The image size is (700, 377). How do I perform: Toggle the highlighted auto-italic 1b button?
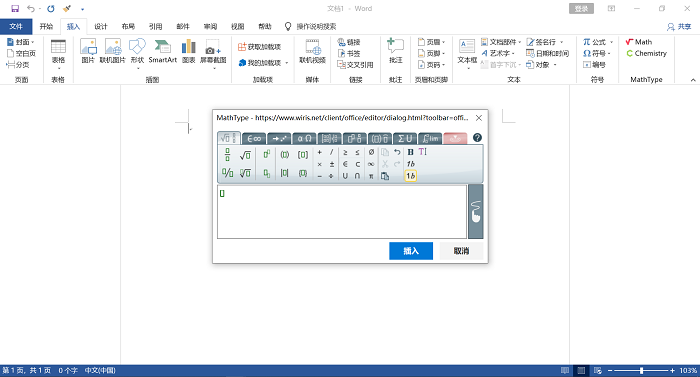click(411, 176)
